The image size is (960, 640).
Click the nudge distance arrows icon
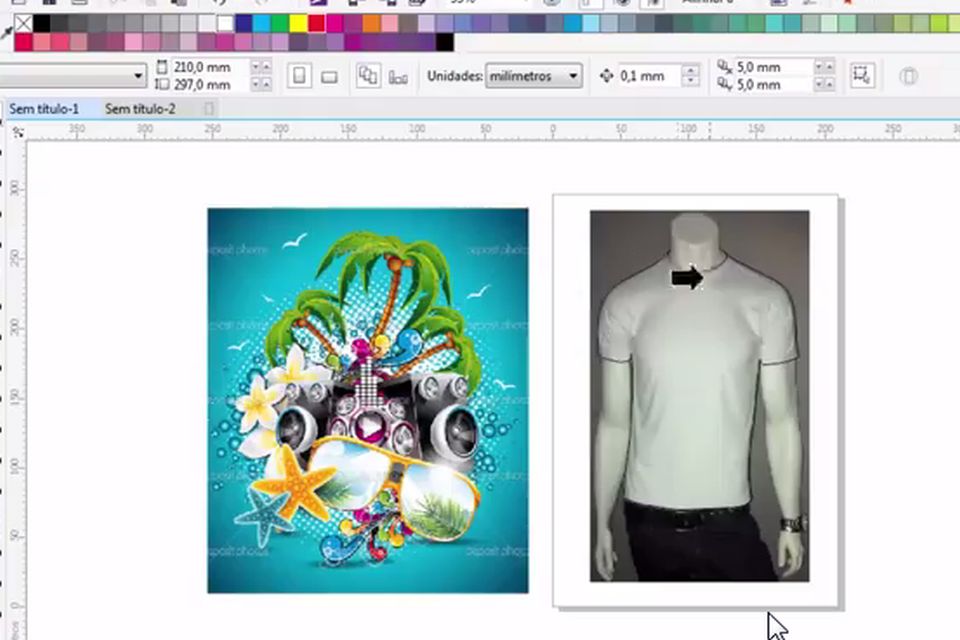point(606,76)
